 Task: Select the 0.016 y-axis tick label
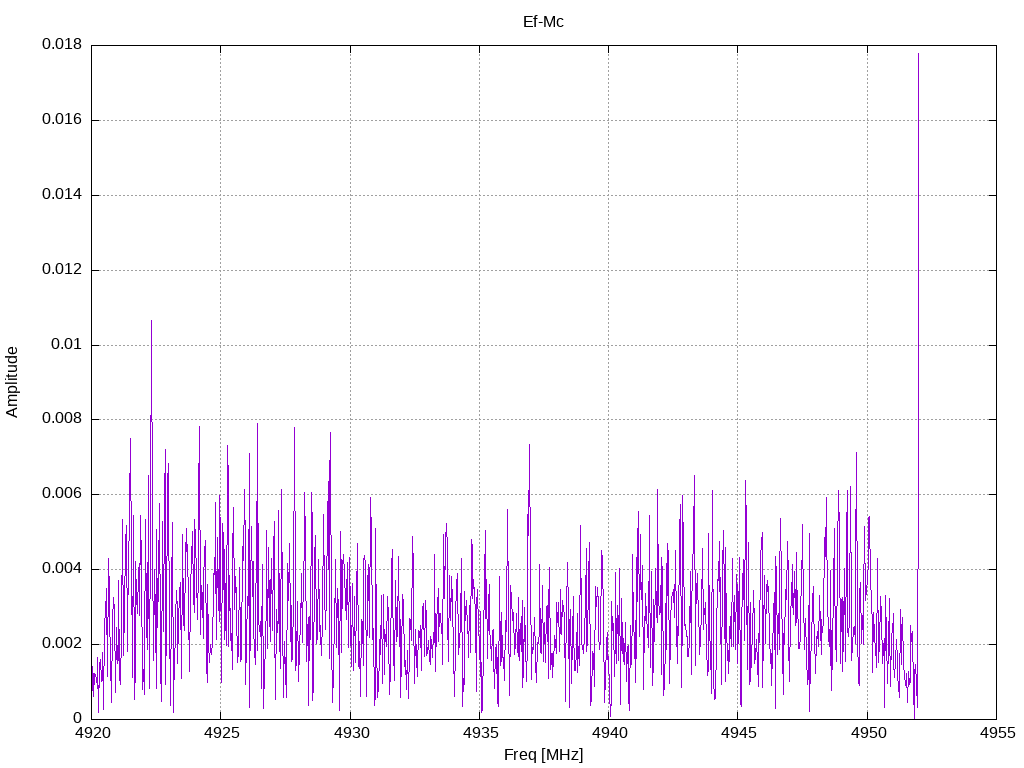coord(61,120)
